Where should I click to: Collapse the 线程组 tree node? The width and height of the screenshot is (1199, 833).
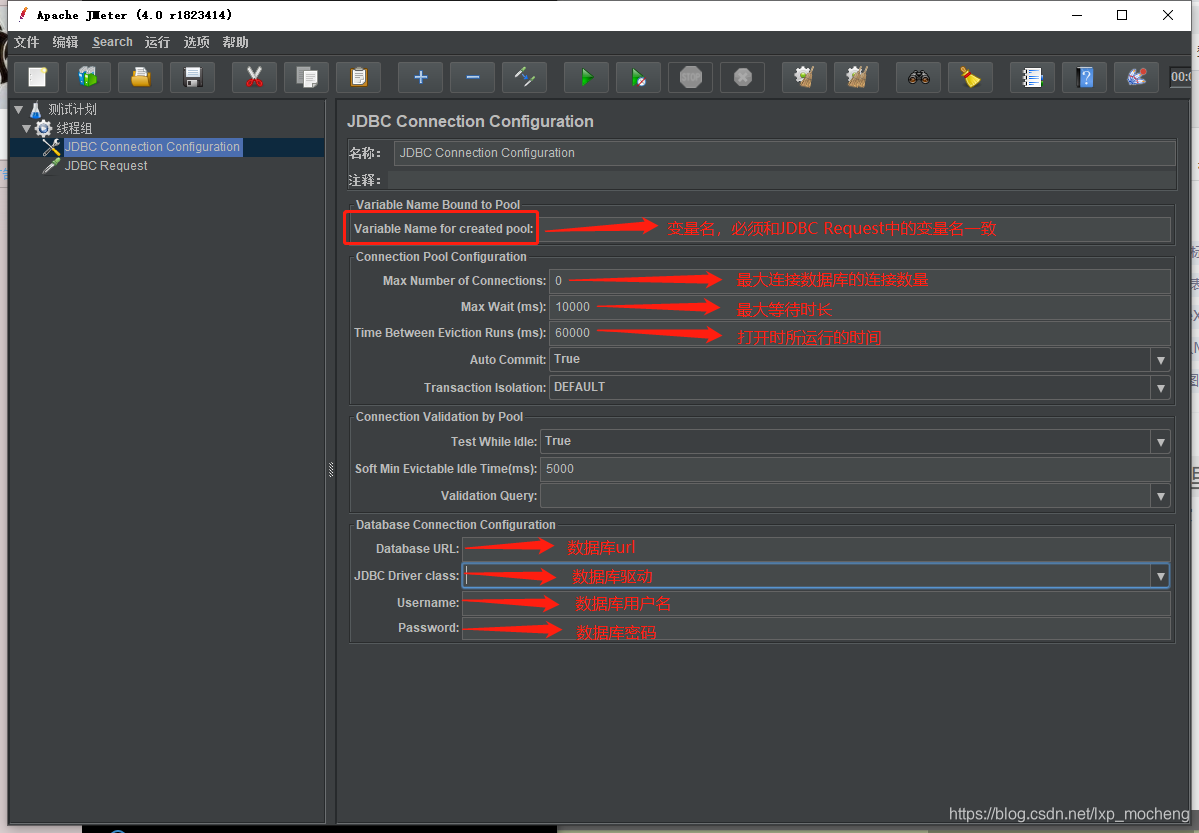pos(26,128)
